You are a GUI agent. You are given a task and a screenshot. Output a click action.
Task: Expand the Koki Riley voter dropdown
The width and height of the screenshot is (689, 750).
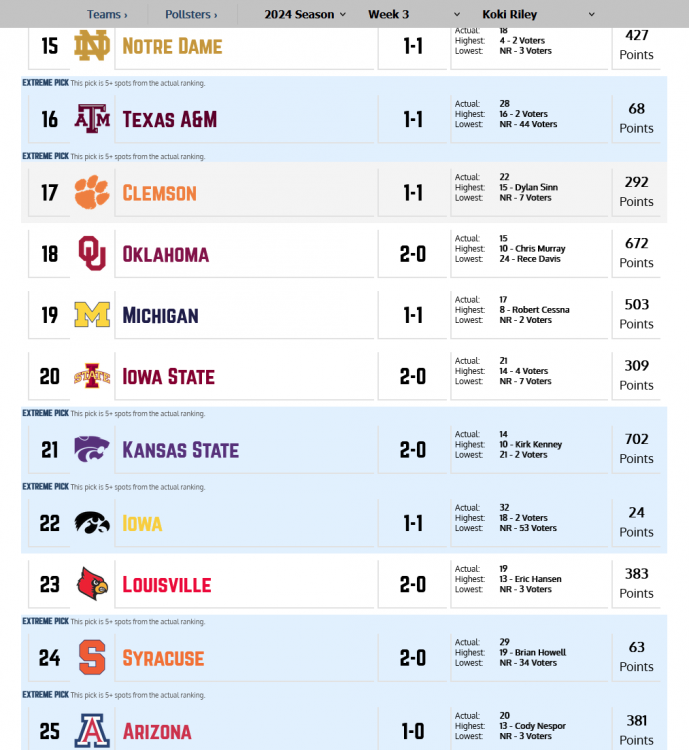(538, 14)
